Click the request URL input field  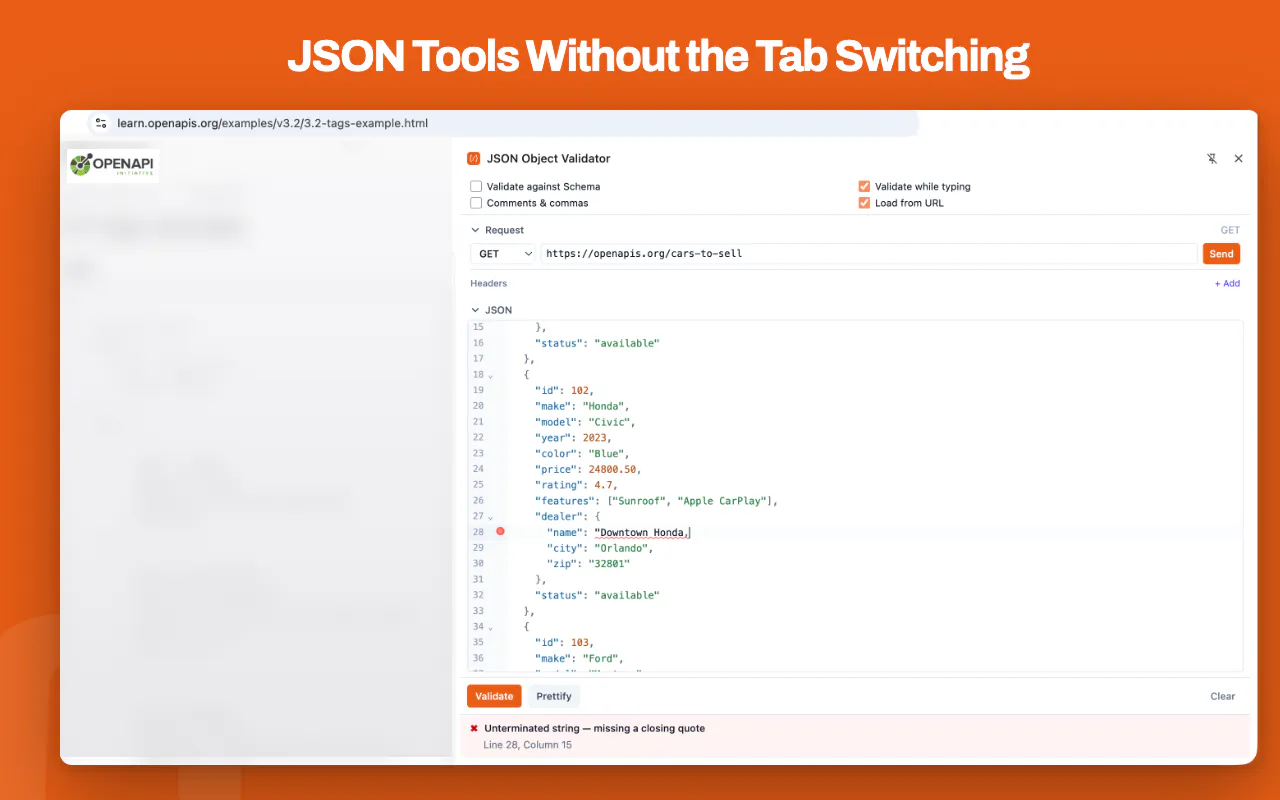point(868,254)
